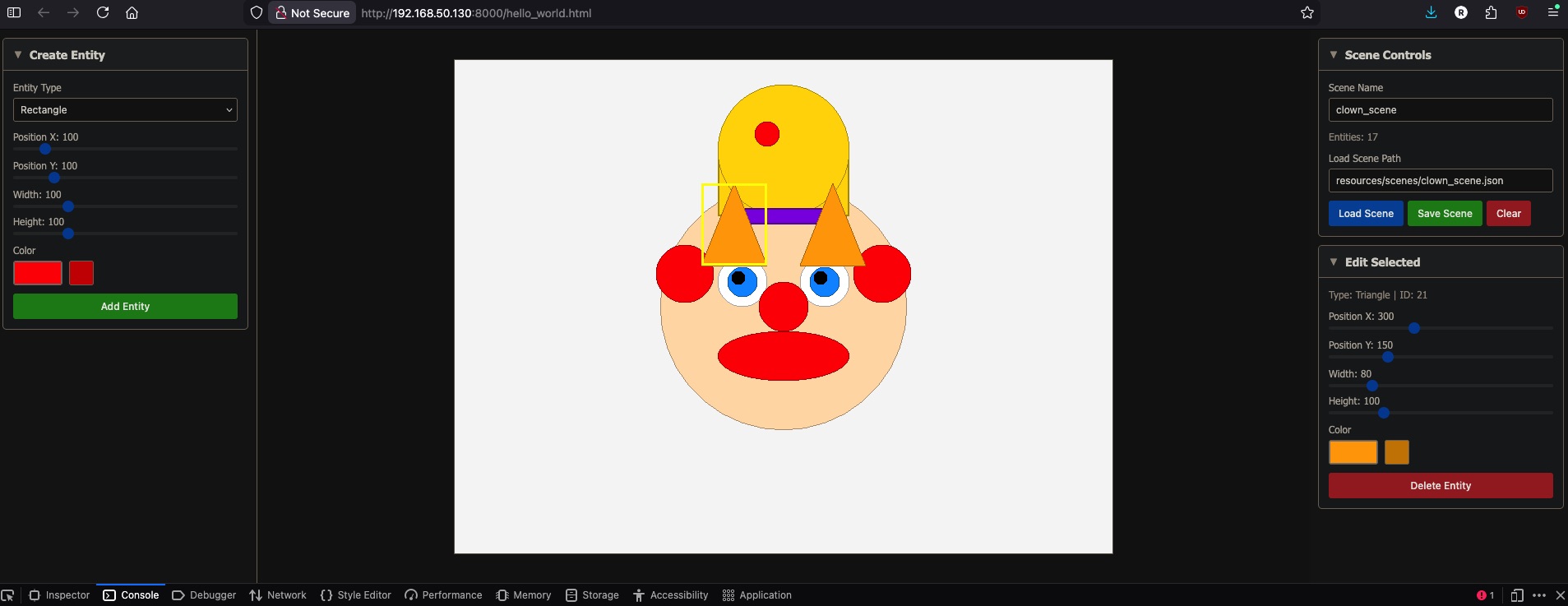Open the extensions puzzle piece icon
1568x606 pixels.
click(x=1491, y=12)
